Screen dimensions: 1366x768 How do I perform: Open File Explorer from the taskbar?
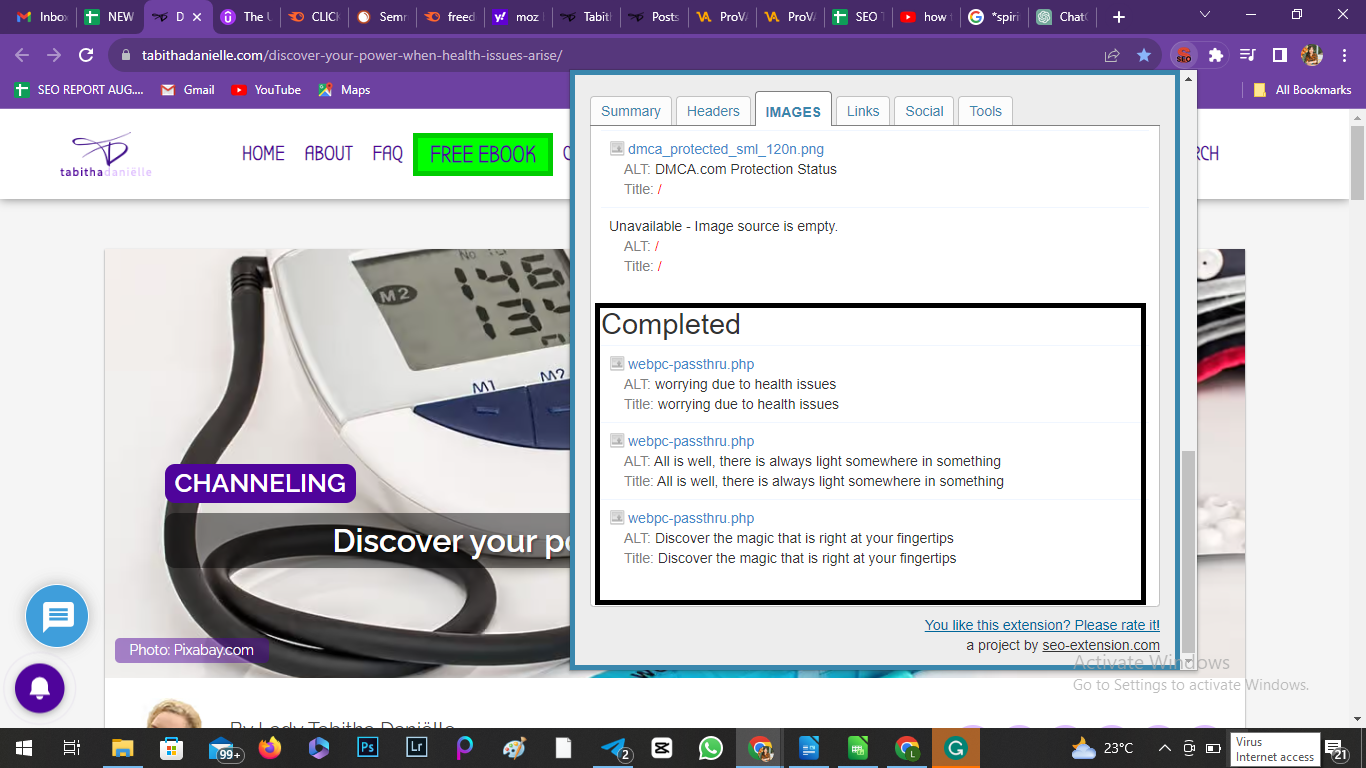click(122, 748)
